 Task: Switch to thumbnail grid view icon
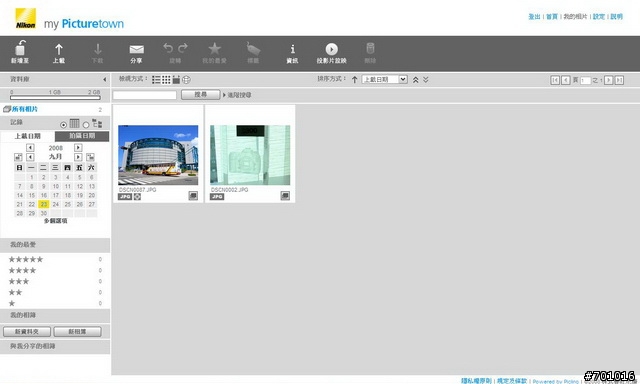166,80
